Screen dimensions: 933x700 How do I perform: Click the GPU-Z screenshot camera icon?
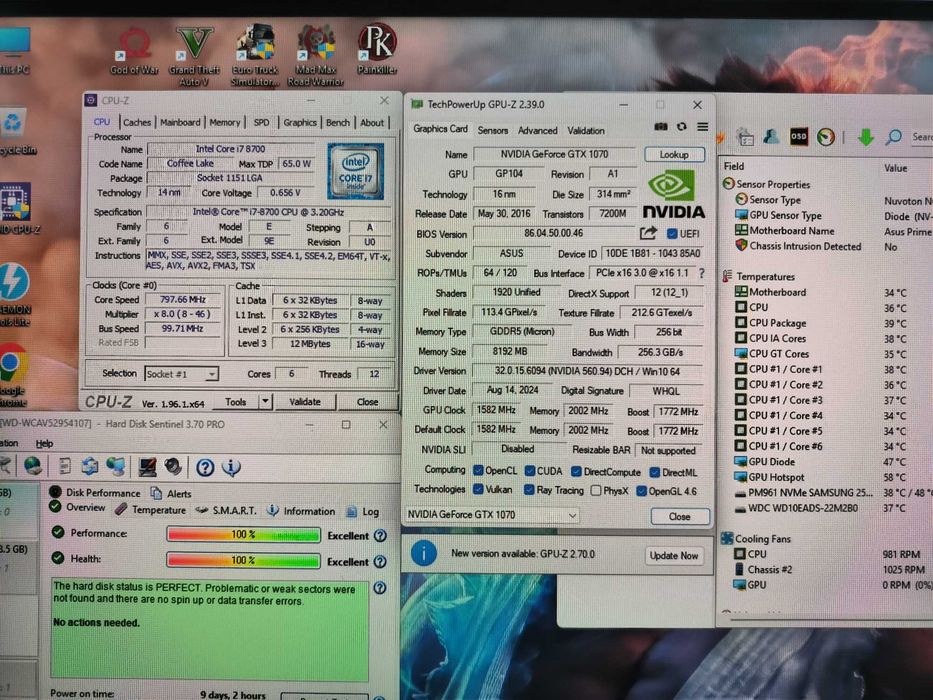(661, 126)
